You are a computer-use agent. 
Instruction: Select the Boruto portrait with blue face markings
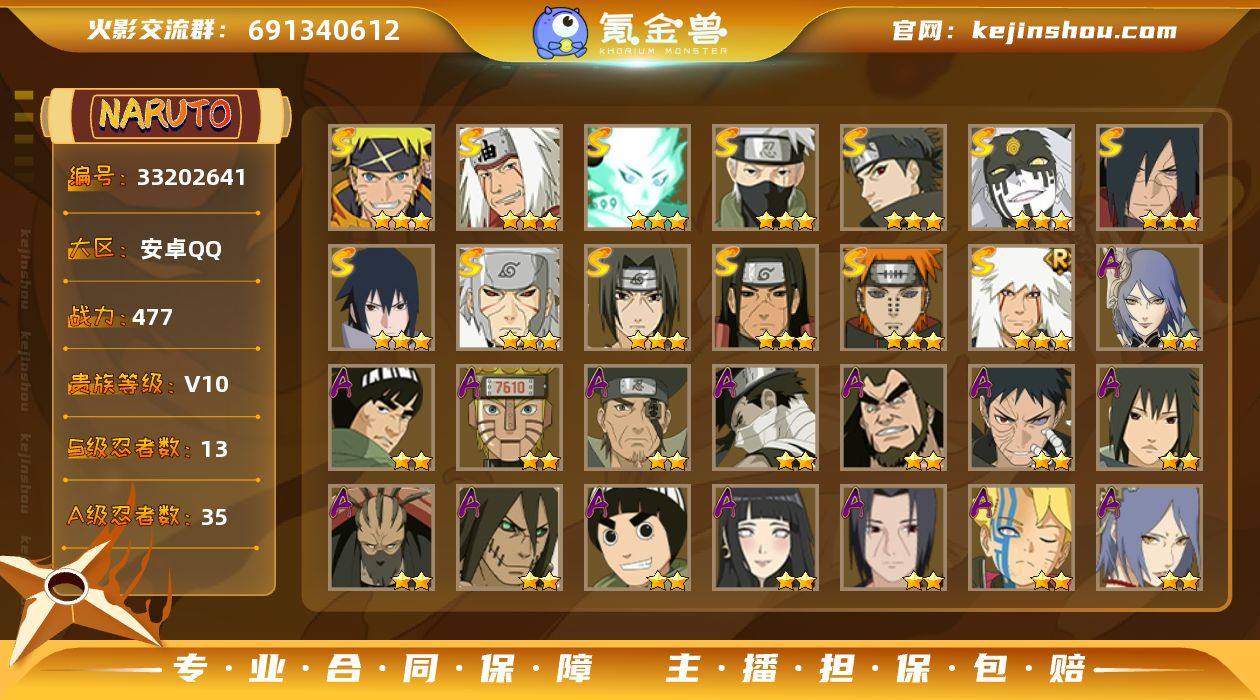tap(1021, 538)
